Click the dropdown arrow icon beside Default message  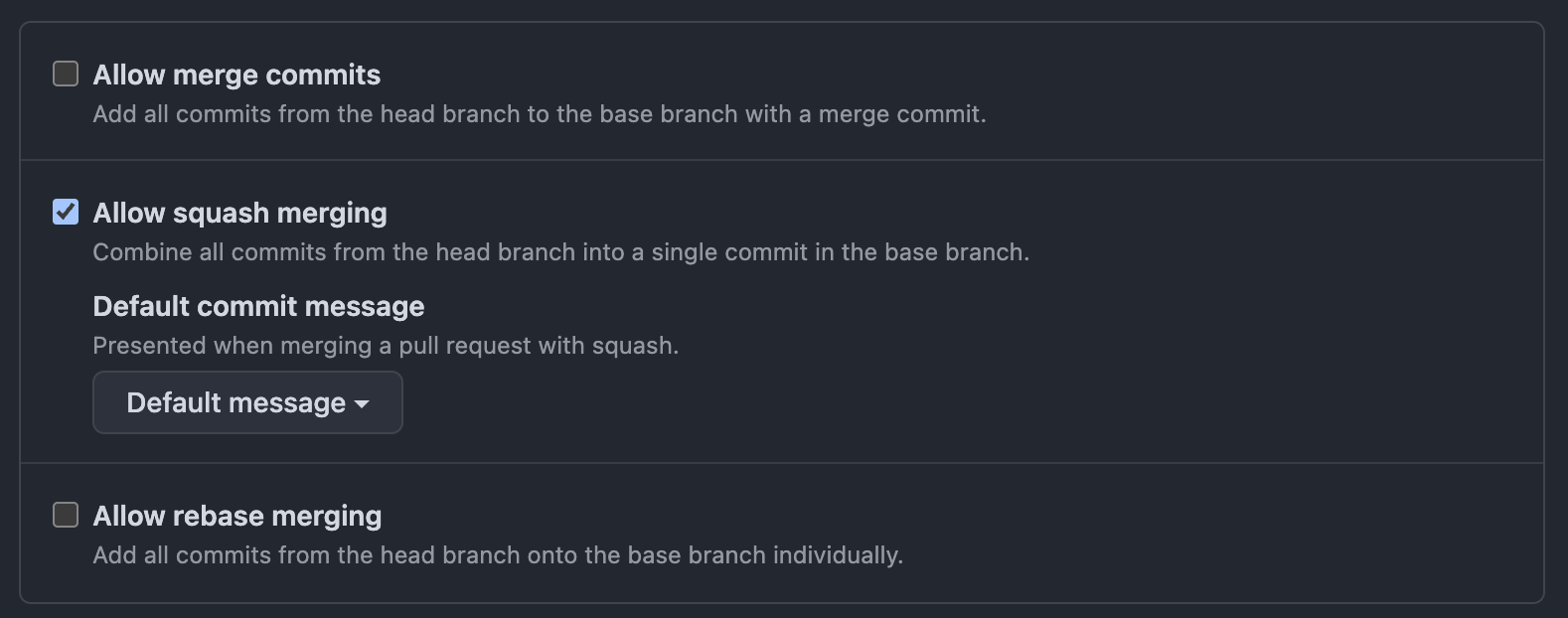click(362, 403)
